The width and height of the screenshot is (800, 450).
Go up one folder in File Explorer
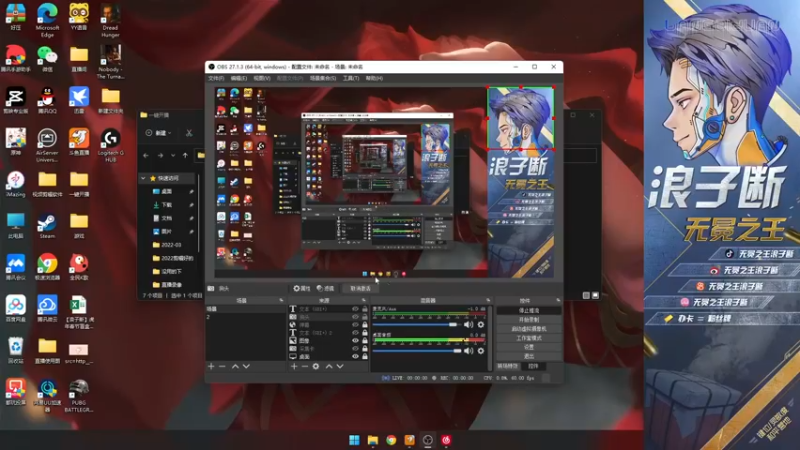(x=185, y=155)
